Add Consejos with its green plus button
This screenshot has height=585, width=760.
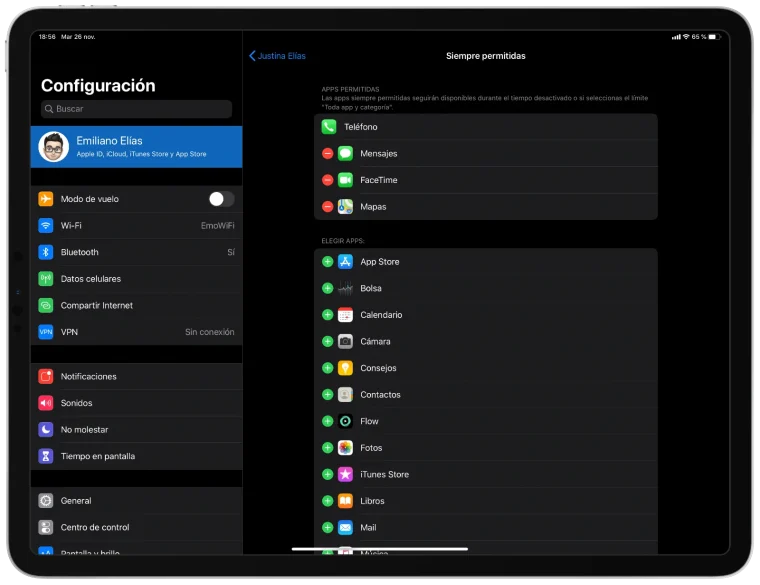[328, 368]
